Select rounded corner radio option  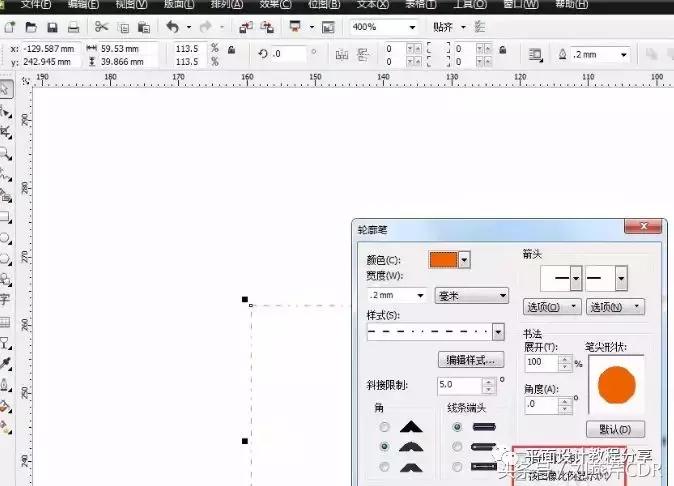(384, 446)
